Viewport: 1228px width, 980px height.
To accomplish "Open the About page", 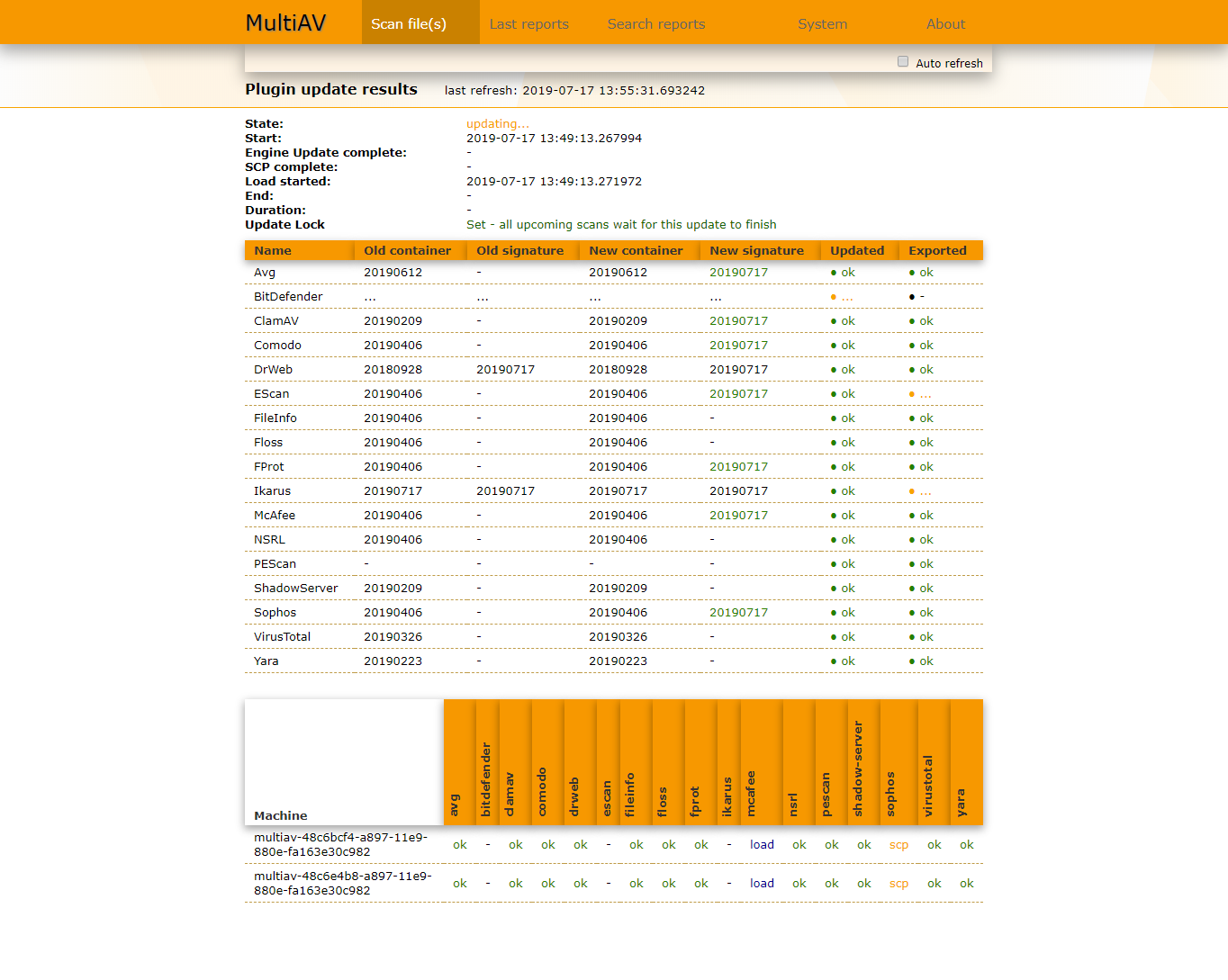I will coord(945,24).
